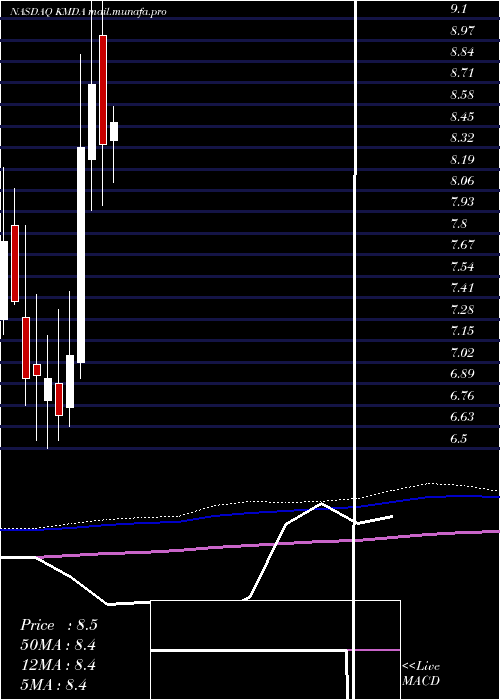Click the 7.28 price axis label
This screenshot has height=700, width=500.
[462, 310]
